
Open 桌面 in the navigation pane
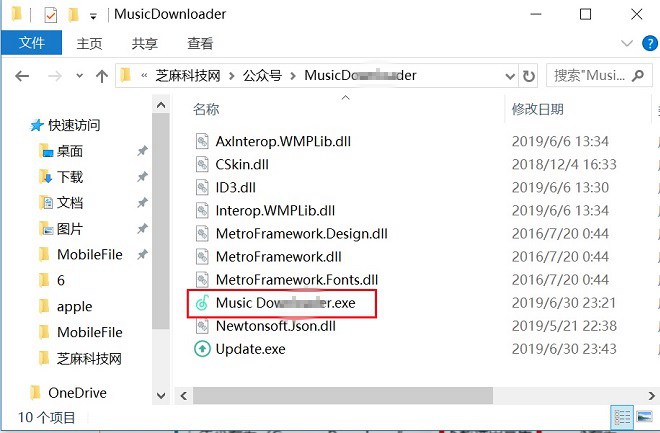(69, 151)
